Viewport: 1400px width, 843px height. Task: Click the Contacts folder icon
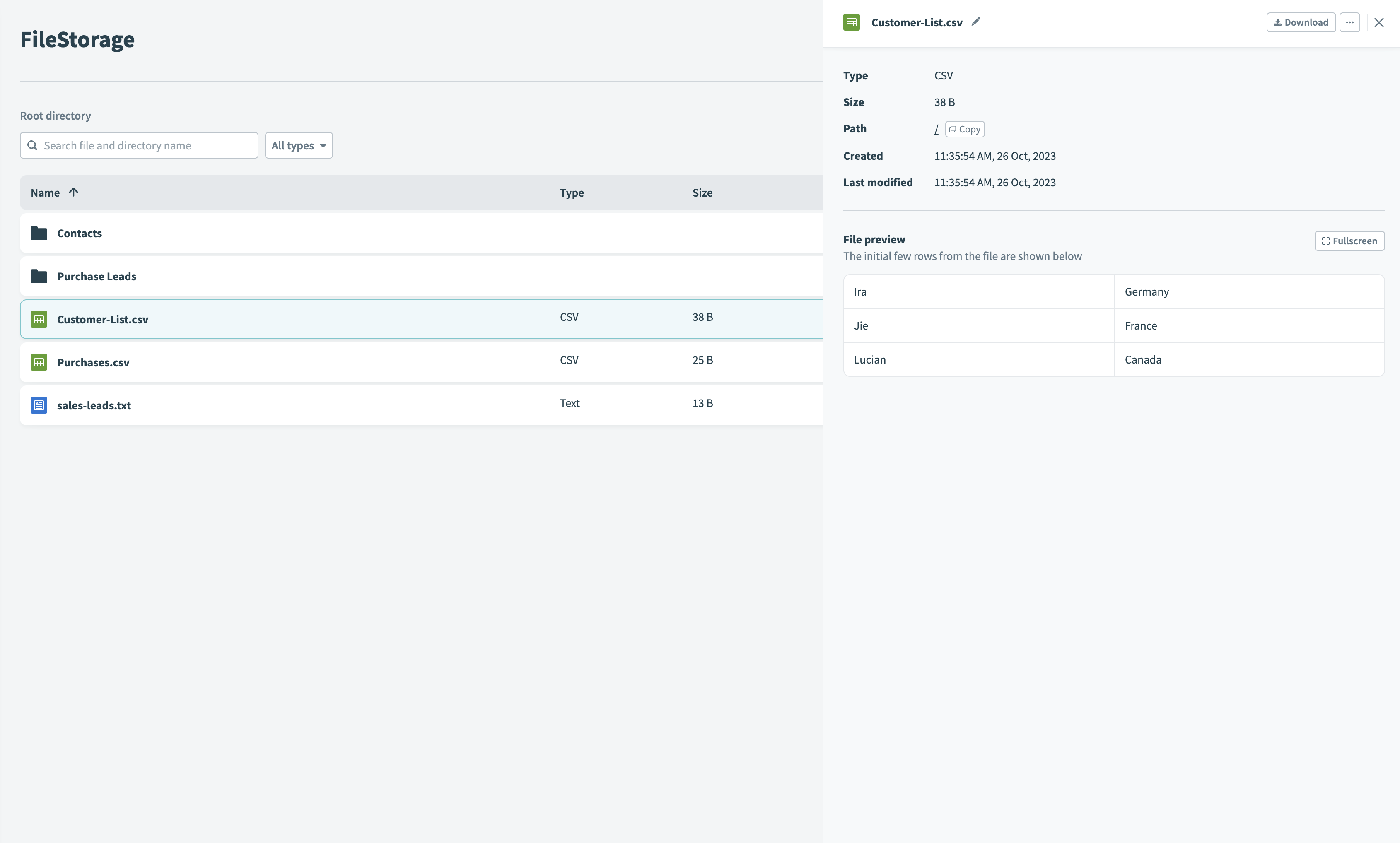[x=39, y=233]
